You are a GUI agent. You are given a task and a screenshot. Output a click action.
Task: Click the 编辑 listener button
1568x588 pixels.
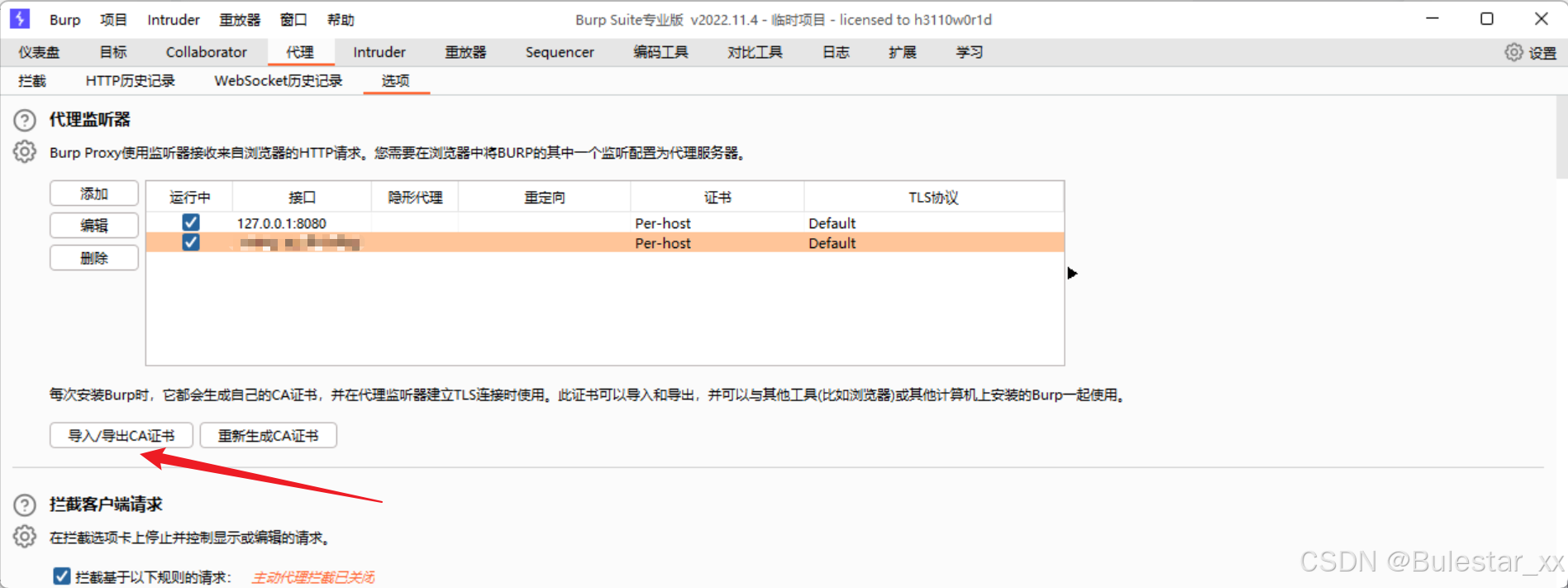tap(94, 225)
